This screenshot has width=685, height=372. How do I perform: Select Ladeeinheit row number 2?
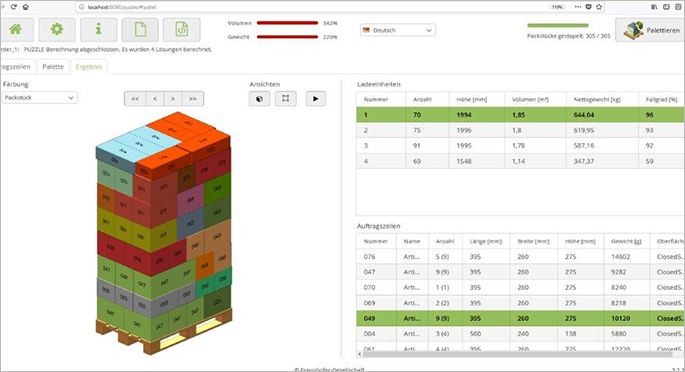(520, 130)
